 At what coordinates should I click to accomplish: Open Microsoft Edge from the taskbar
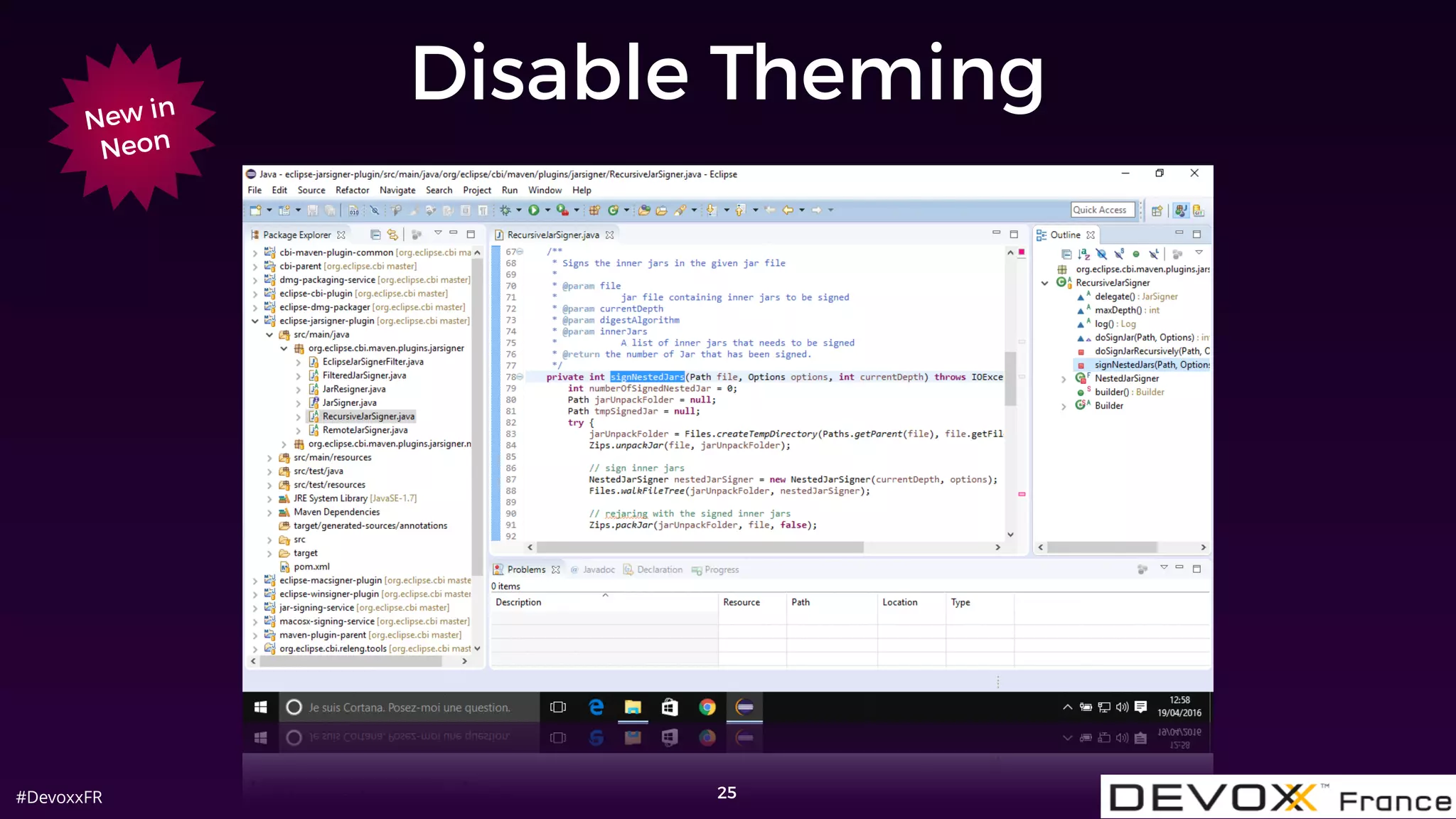(596, 707)
